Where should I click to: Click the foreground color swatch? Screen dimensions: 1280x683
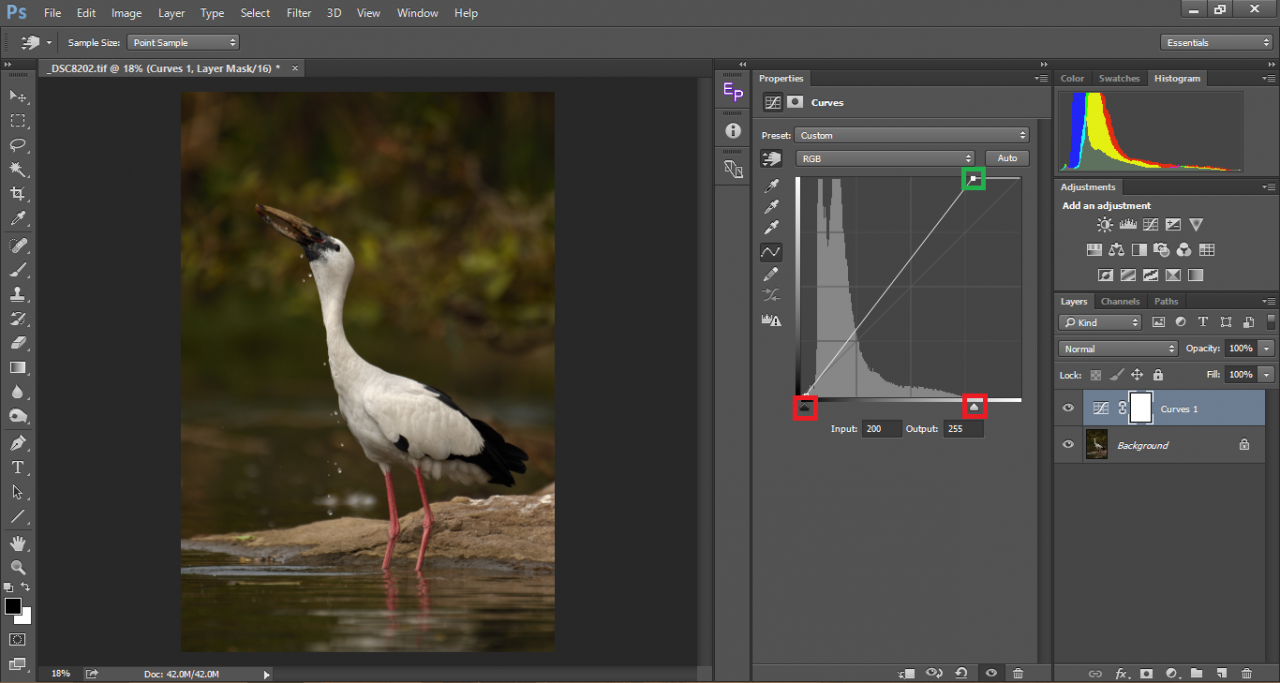click(13, 606)
